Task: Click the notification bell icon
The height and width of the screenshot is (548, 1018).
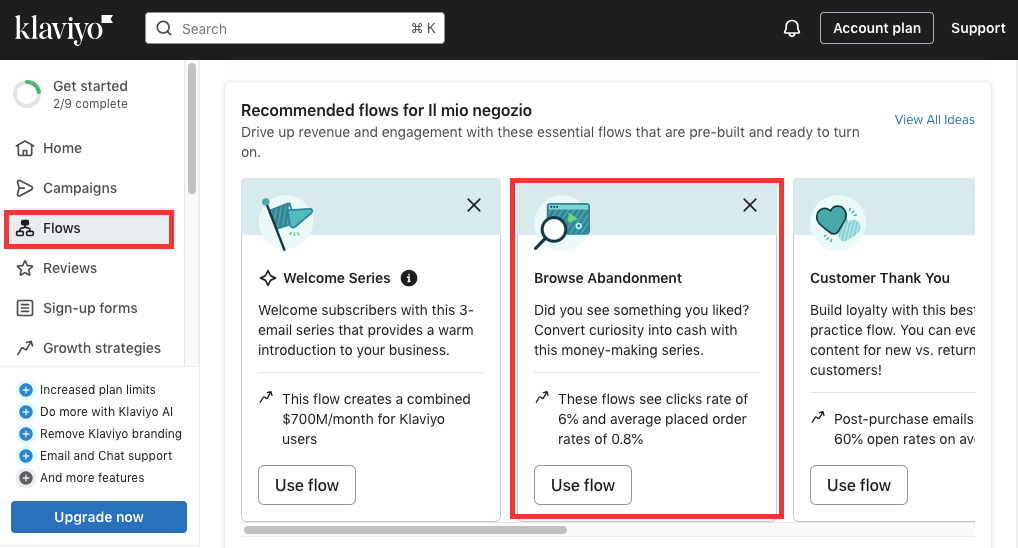Action: (x=791, y=29)
